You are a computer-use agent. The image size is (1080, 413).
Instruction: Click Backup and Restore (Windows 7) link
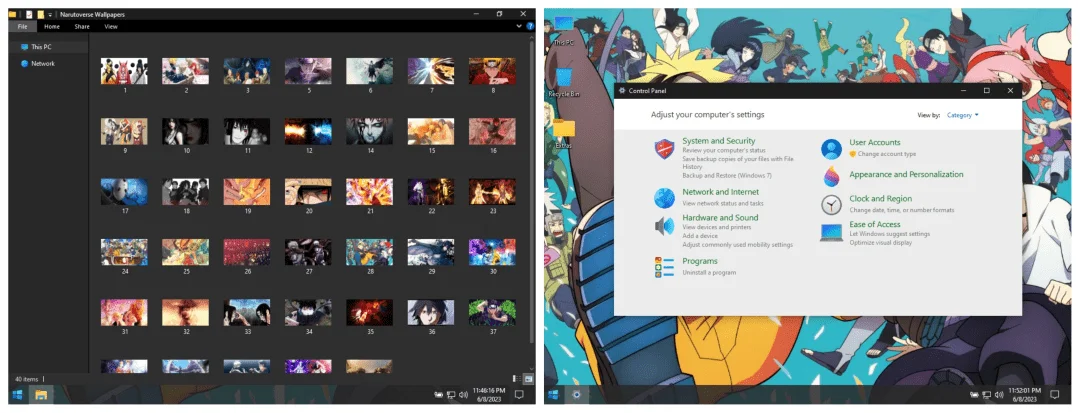click(x=727, y=176)
